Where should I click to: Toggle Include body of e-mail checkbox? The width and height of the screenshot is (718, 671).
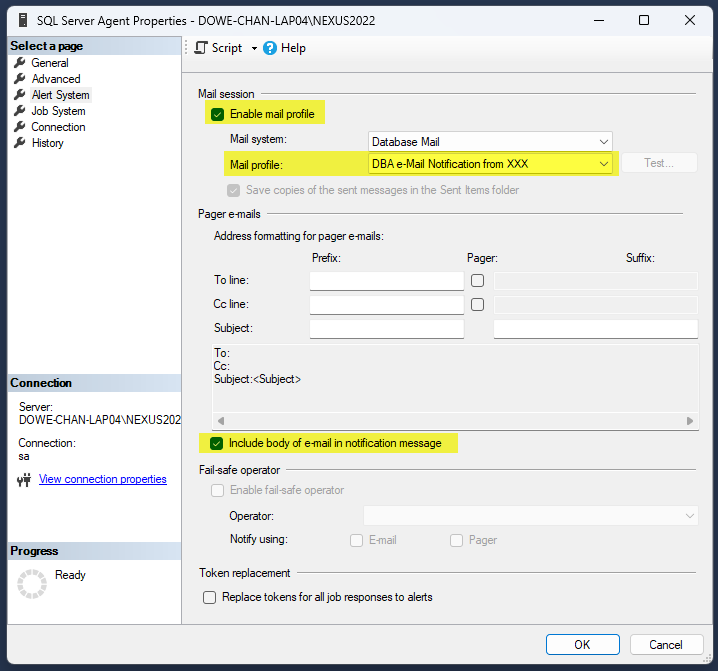pyautogui.click(x=217, y=443)
